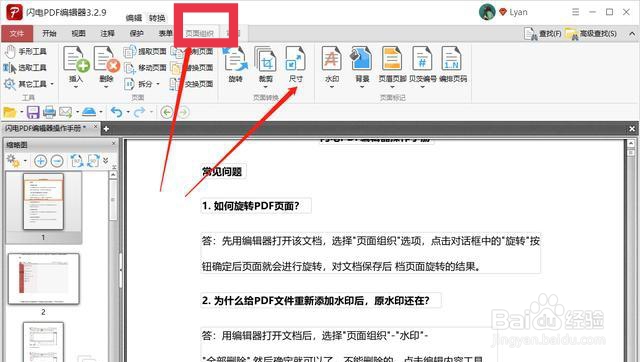Click the Lyan user avatar
The width and height of the screenshot is (640, 362).
point(487,12)
